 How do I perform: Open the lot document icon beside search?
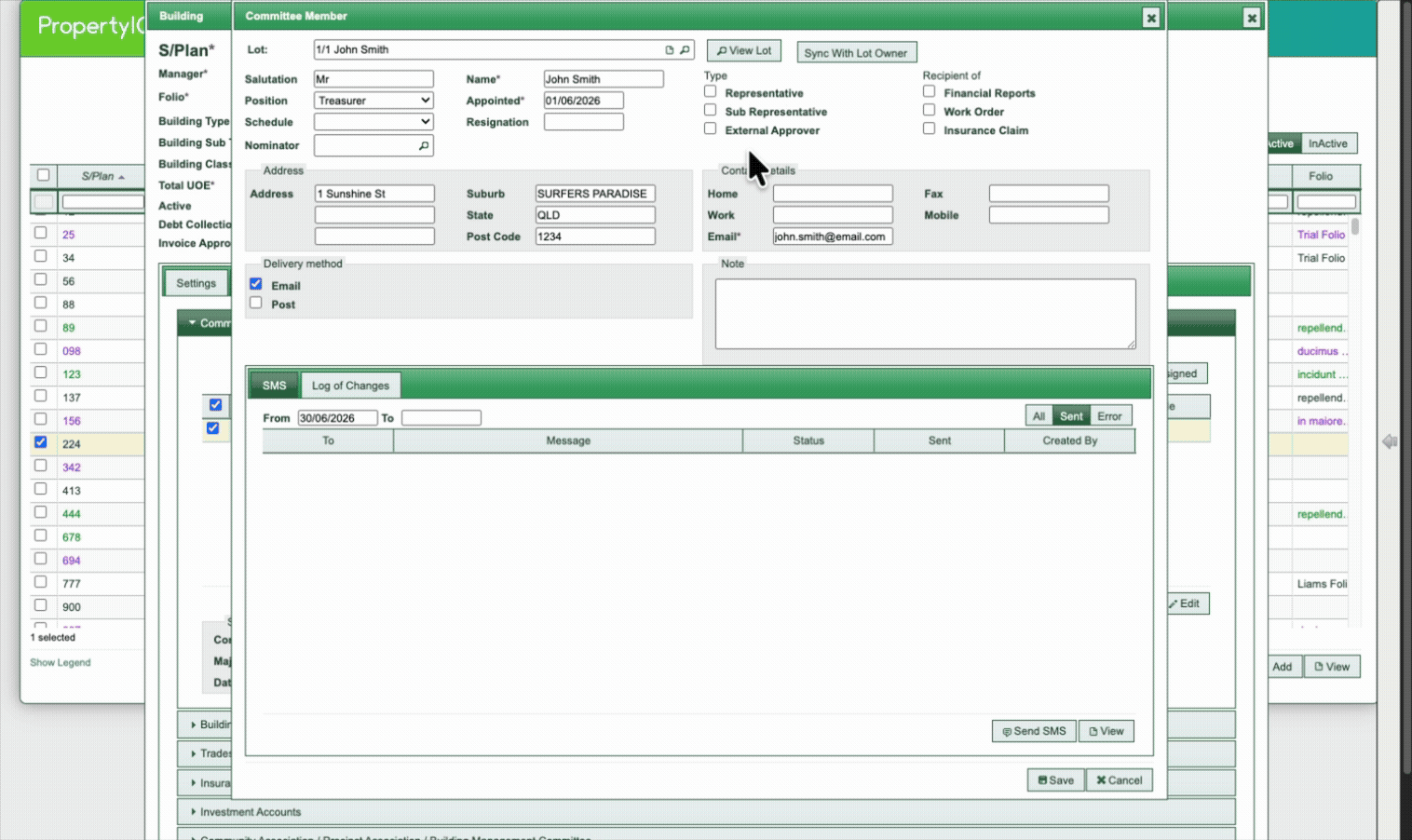(x=669, y=50)
